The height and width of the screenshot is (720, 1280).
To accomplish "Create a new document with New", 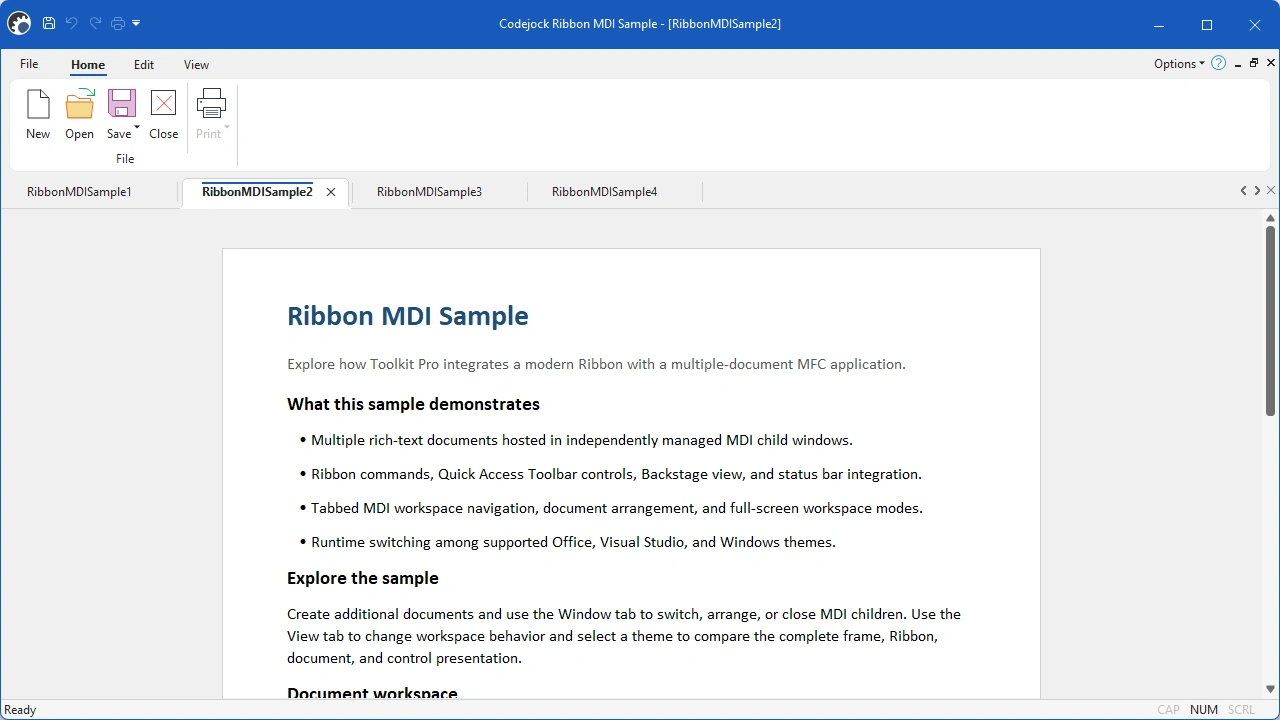I will point(38,115).
